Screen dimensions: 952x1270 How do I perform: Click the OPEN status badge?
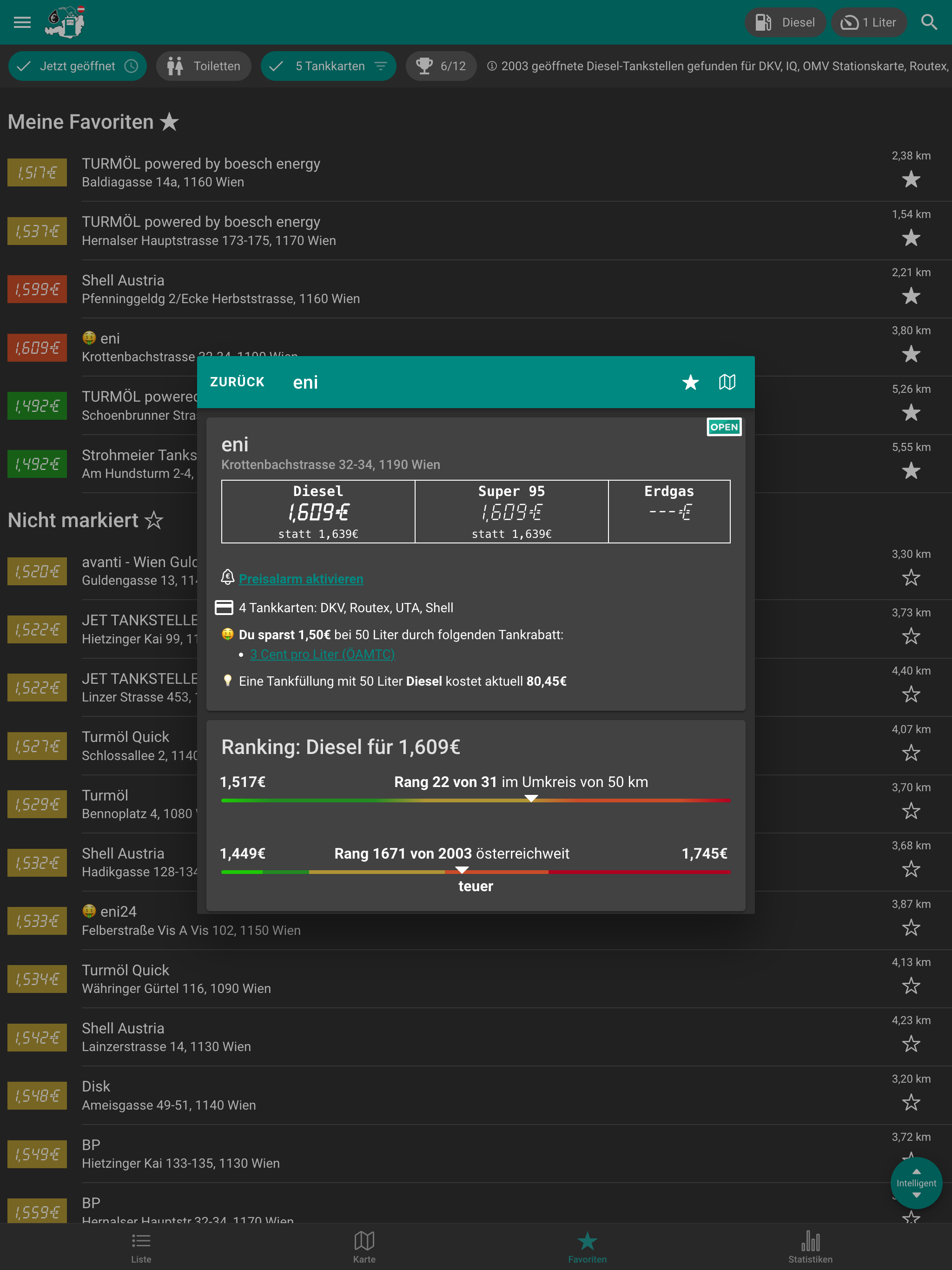pos(723,427)
